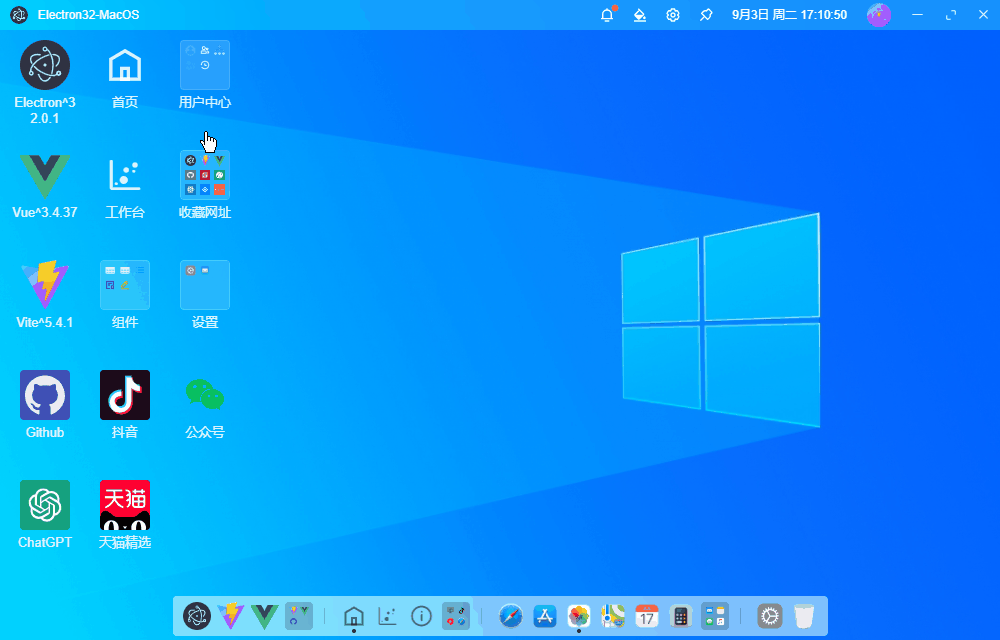
Task: Open the 天猫精选 Tmall desktop shortcut
Action: (x=125, y=505)
